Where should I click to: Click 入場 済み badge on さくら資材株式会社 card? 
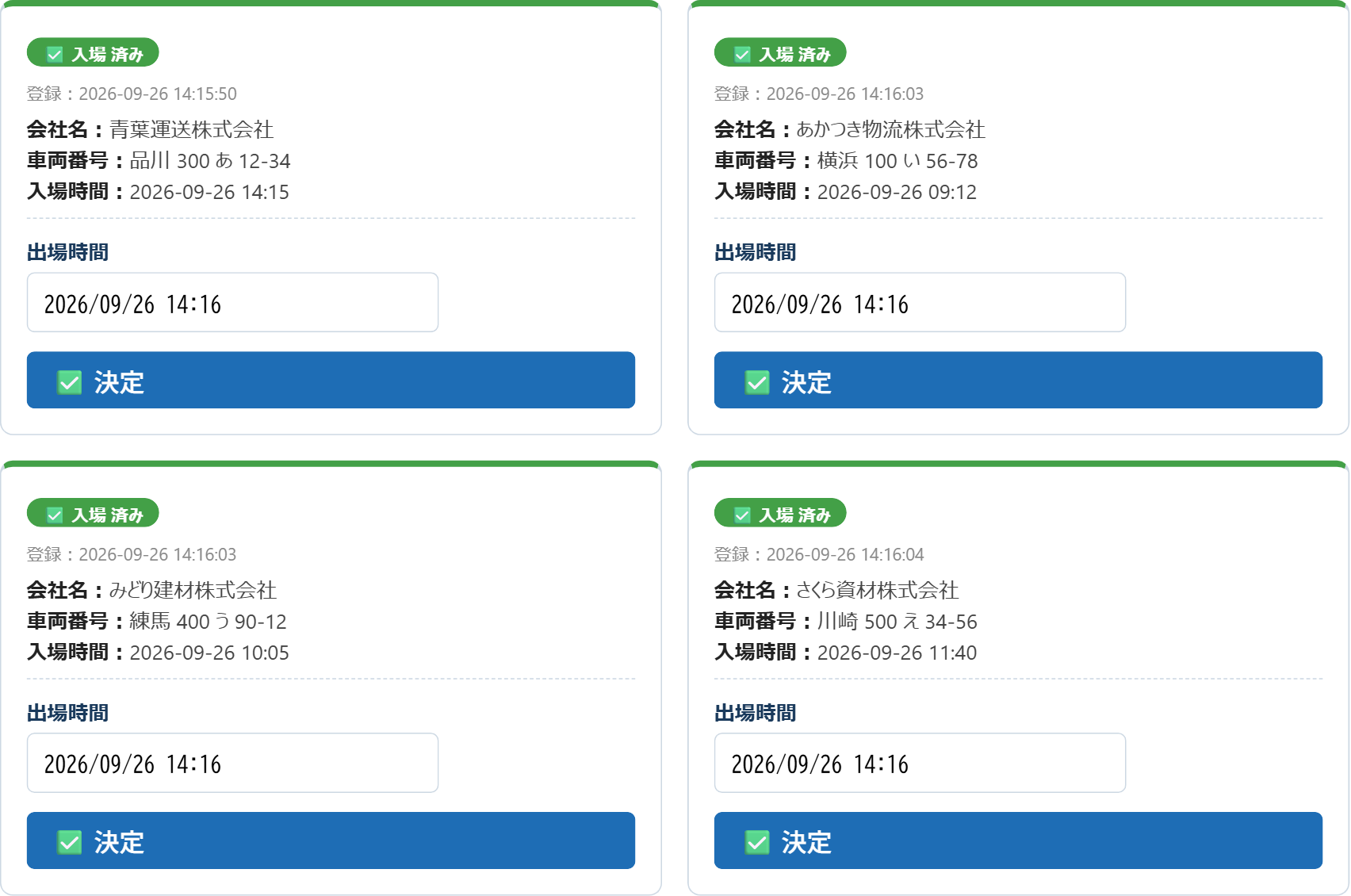780,513
